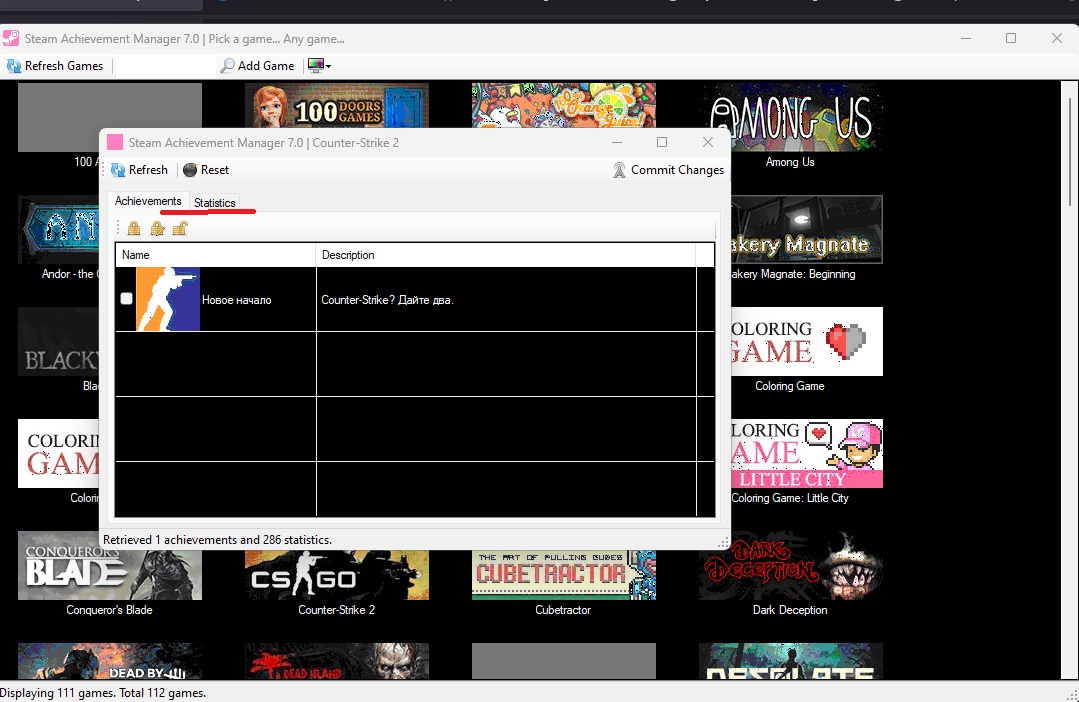Check the Новое начало achievement checkbox
The height and width of the screenshot is (702, 1079).
[127, 299]
